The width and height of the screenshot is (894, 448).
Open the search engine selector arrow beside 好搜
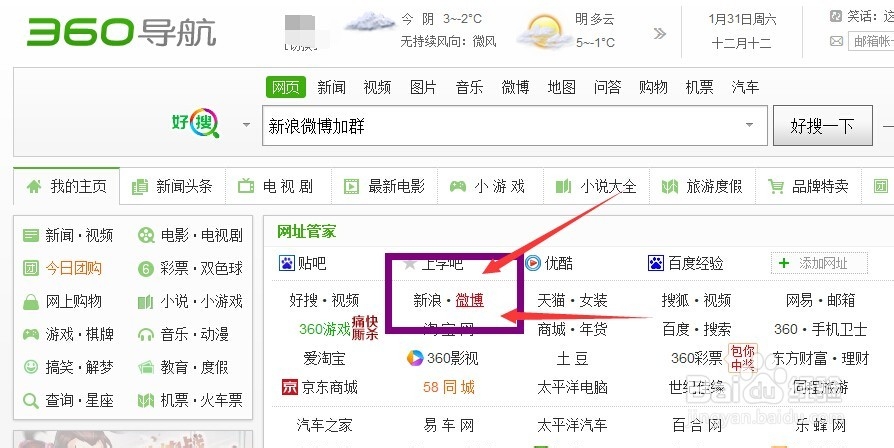[x=246, y=124]
